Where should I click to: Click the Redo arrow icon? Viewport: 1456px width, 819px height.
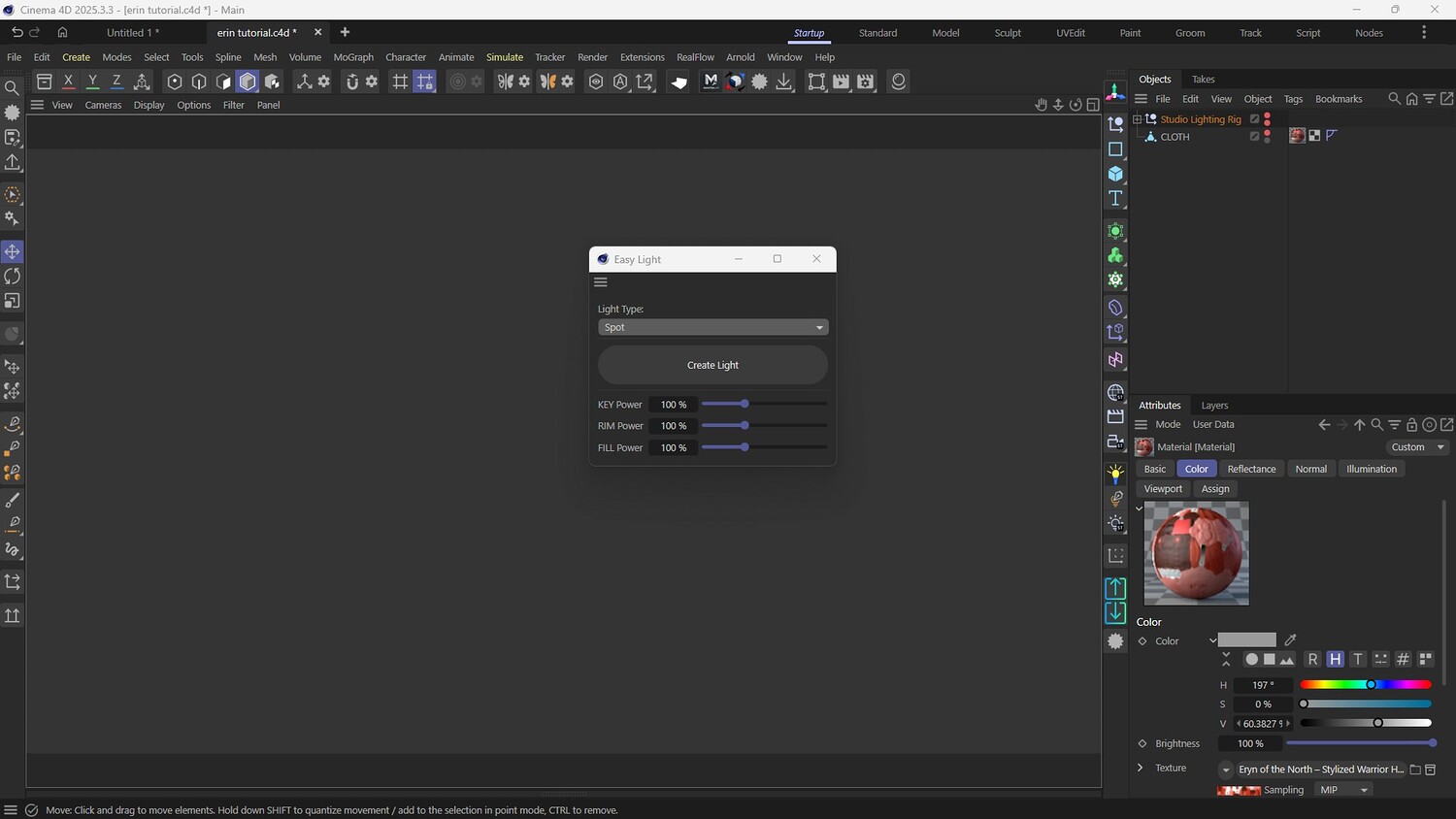click(35, 32)
